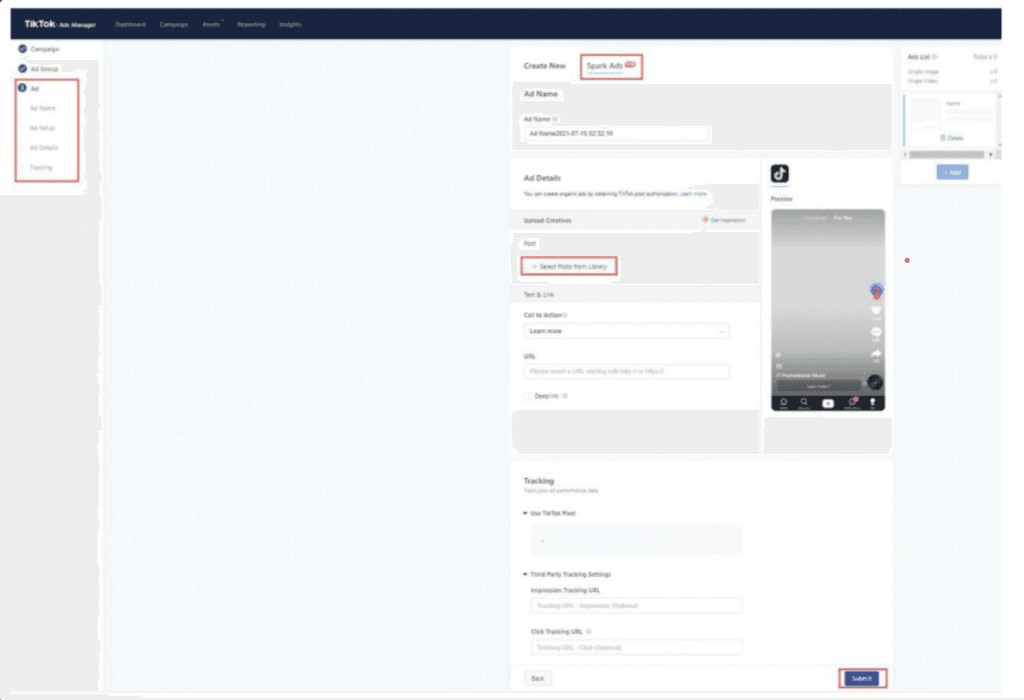This screenshot has height=700, width=1024.
Task: Click Select Posts from Library button
Action: [568, 265]
